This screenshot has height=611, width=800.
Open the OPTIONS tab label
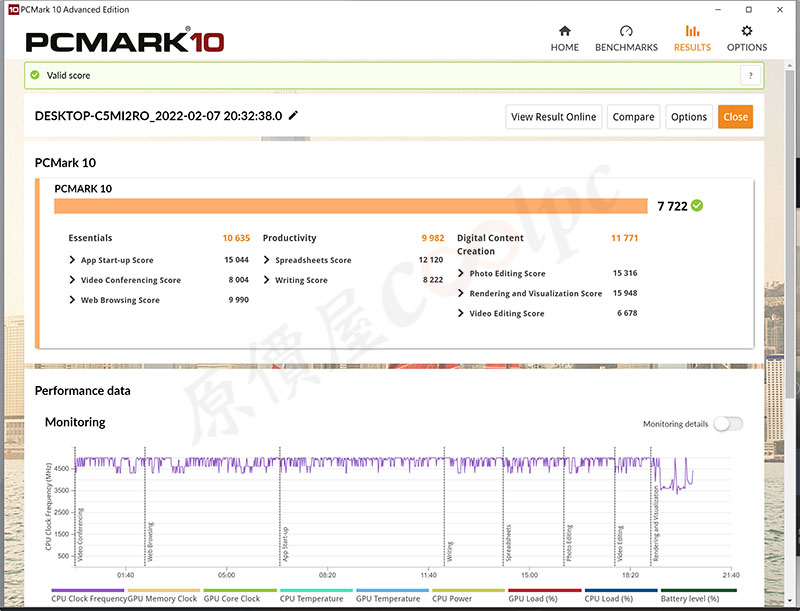pos(746,47)
